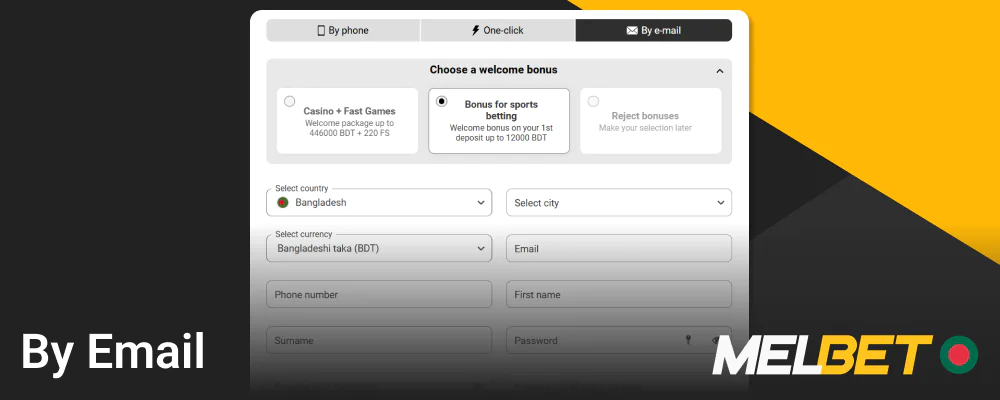Click the Email input field
The width and height of the screenshot is (1000, 400).
click(619, 248)
